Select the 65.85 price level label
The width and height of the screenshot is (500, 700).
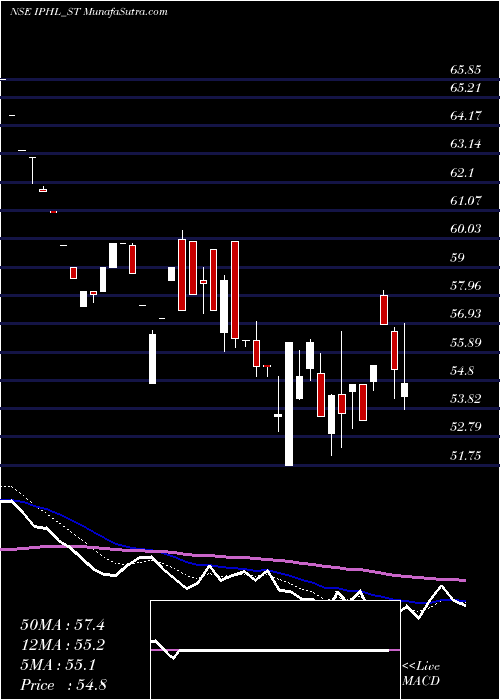(466, 70)
